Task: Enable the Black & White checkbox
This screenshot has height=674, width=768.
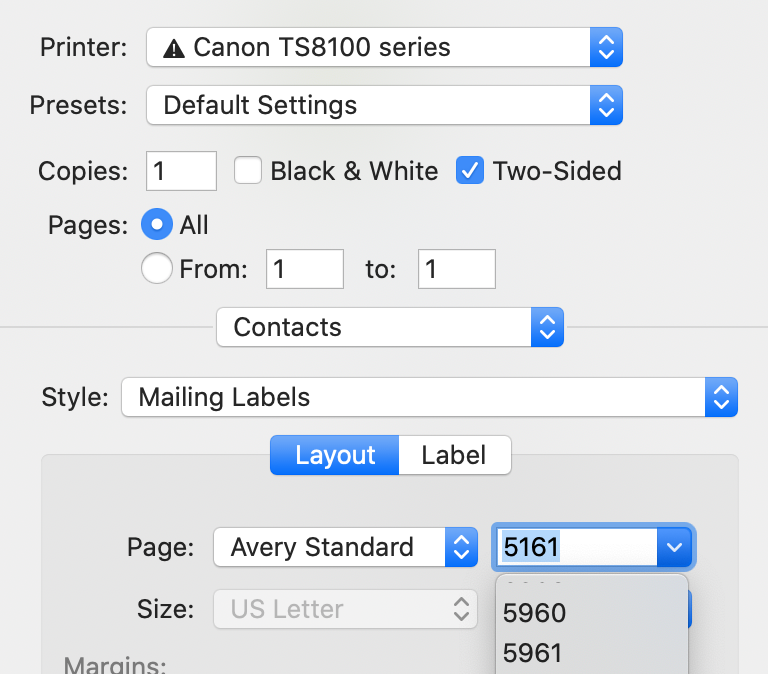Action: [248, 171]
